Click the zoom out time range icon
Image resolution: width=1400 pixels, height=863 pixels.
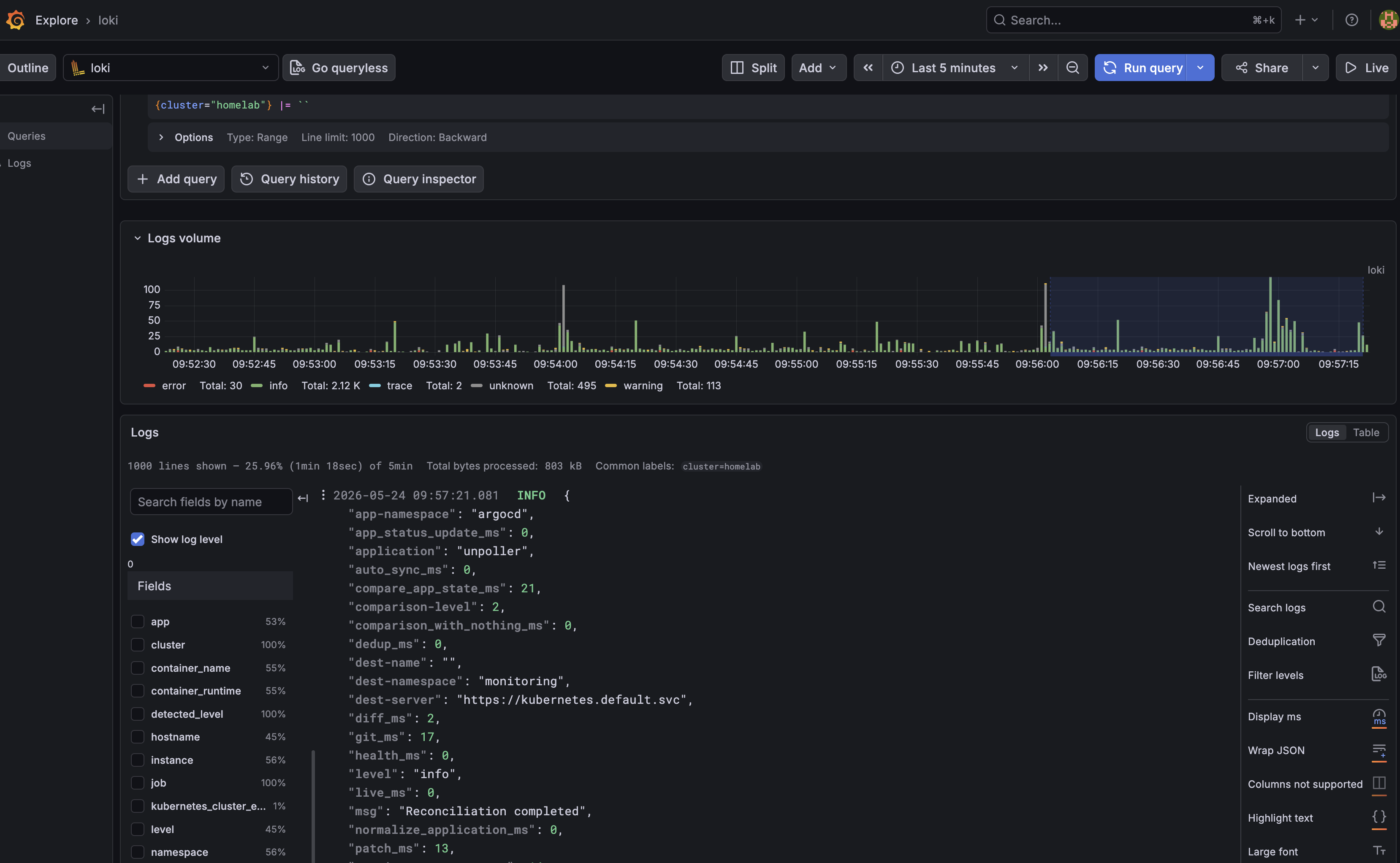click(1072, 68)
